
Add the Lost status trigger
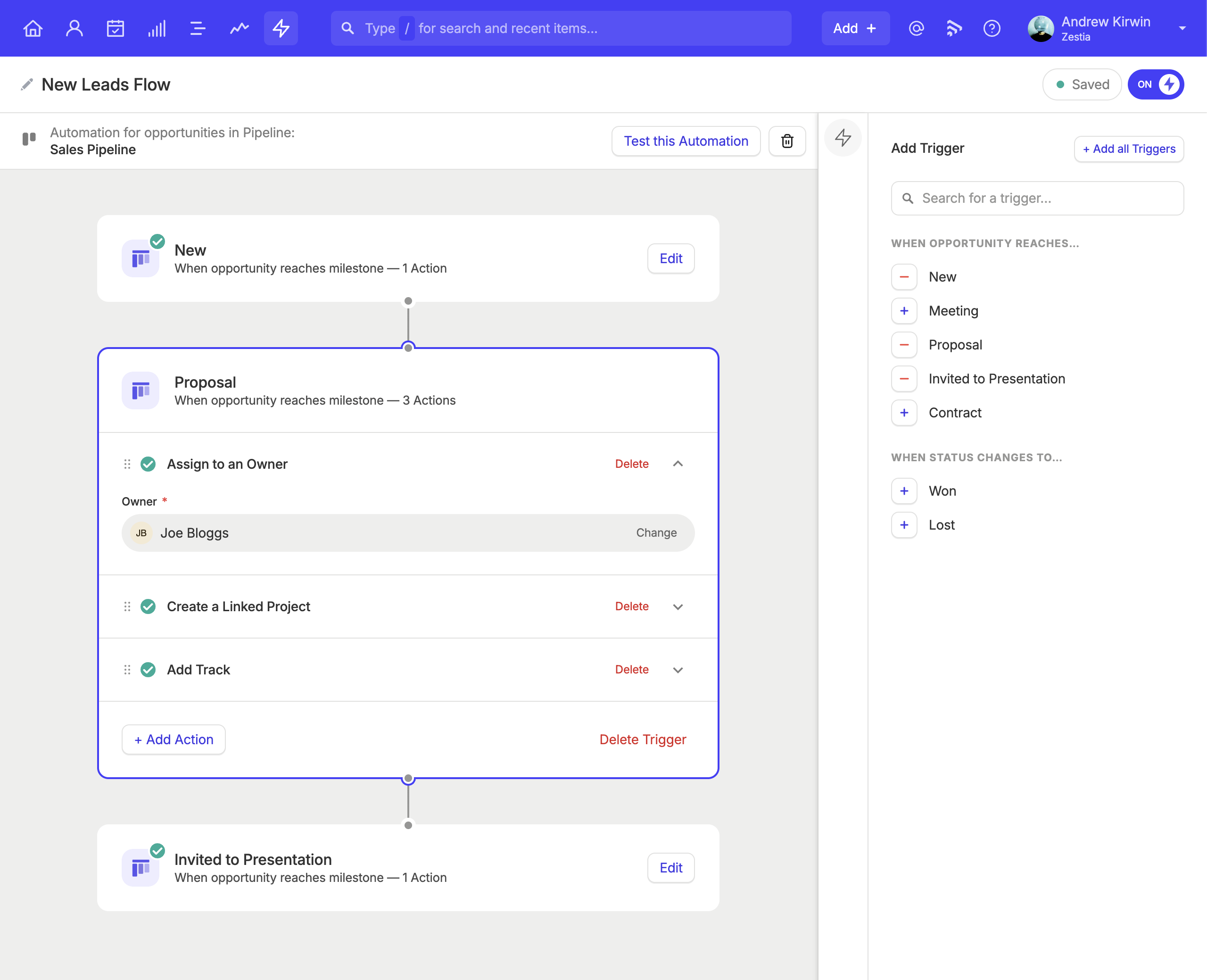coord(904,525)
